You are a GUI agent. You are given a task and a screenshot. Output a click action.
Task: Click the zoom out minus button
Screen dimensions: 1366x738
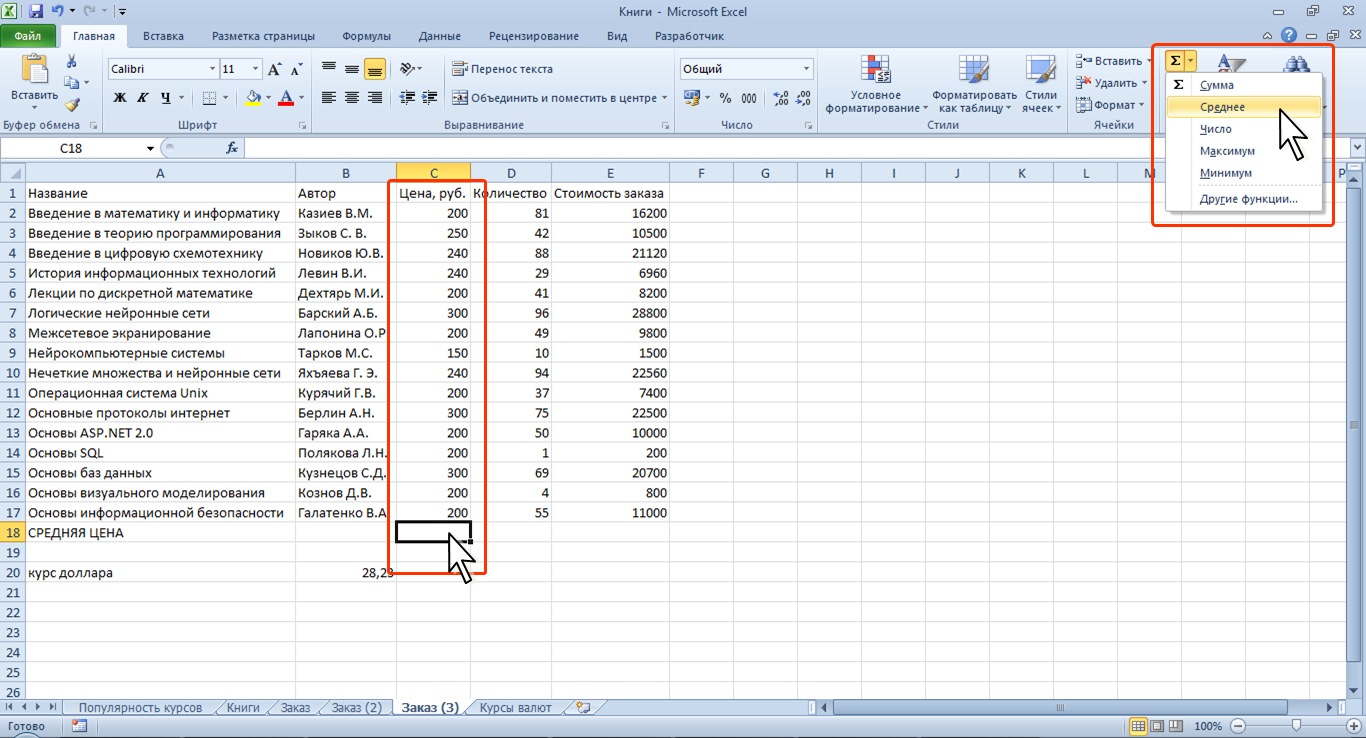click(x=1238, y=726)
